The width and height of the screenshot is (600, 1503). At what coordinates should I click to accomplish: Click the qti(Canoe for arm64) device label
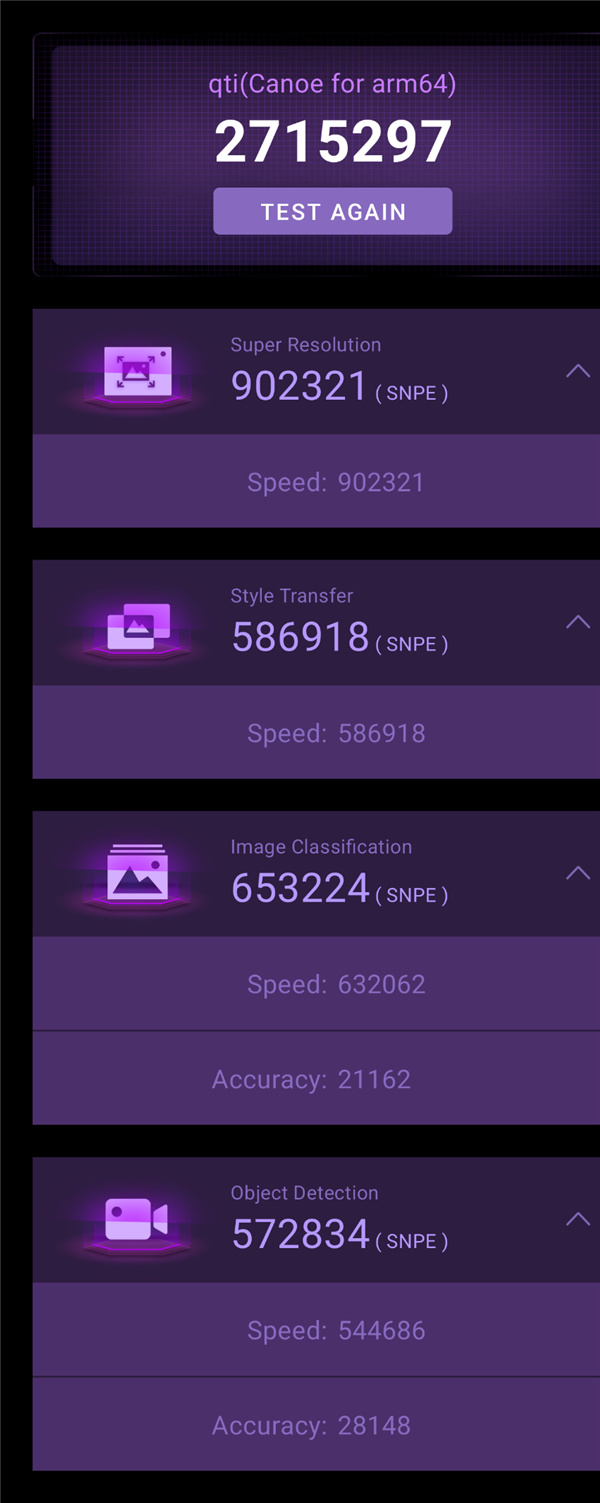[x=333, y=83]
